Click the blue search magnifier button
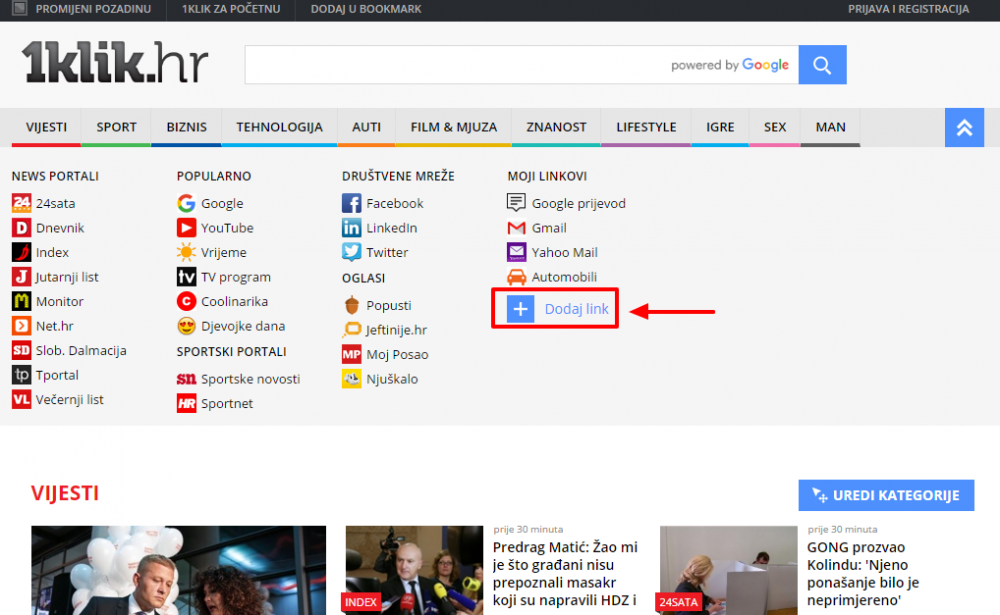The image size is (1000, 615). pos(822,64)
